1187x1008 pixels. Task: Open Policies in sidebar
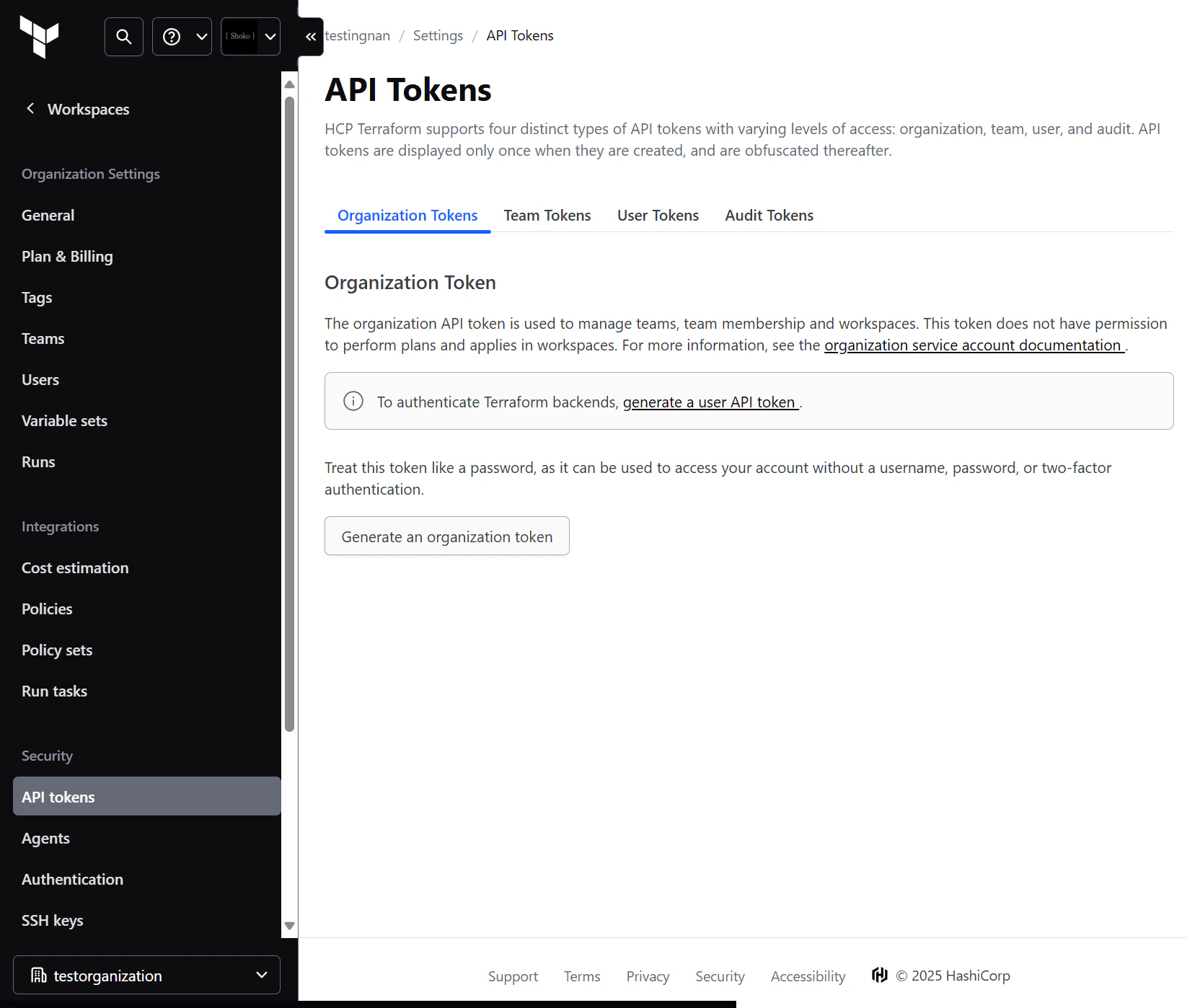[47, 609]
